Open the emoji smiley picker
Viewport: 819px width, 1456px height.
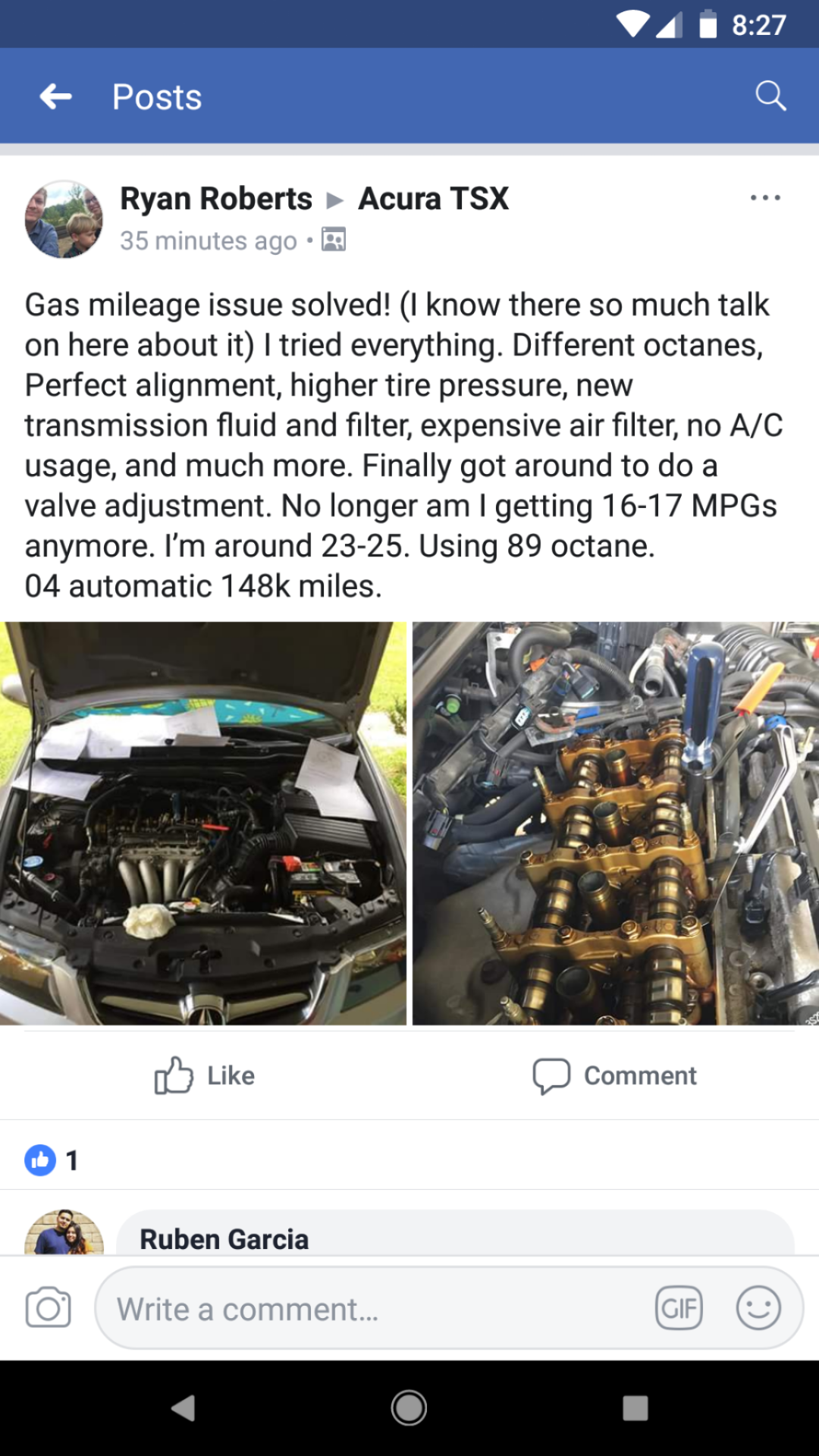[758, 1308]
